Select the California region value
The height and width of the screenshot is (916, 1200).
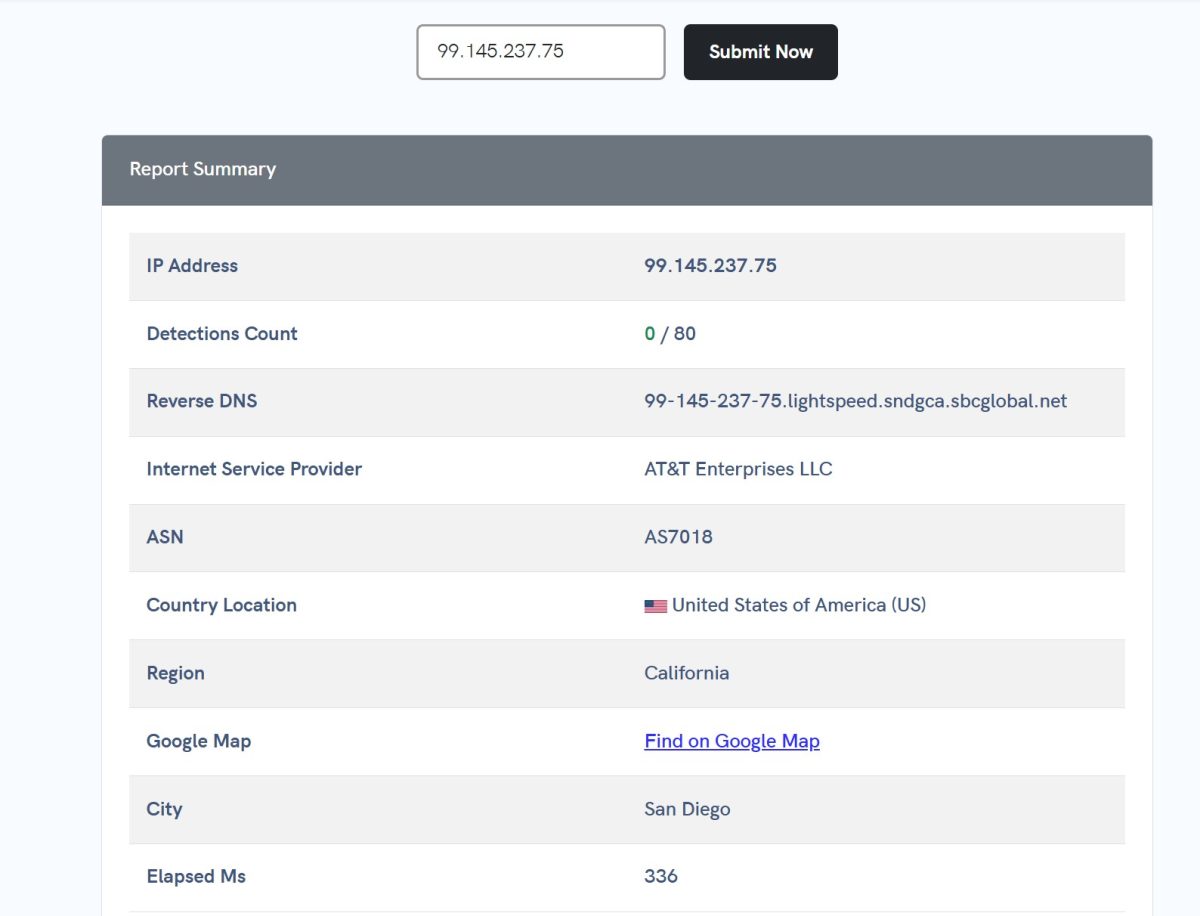pos(686,673)
